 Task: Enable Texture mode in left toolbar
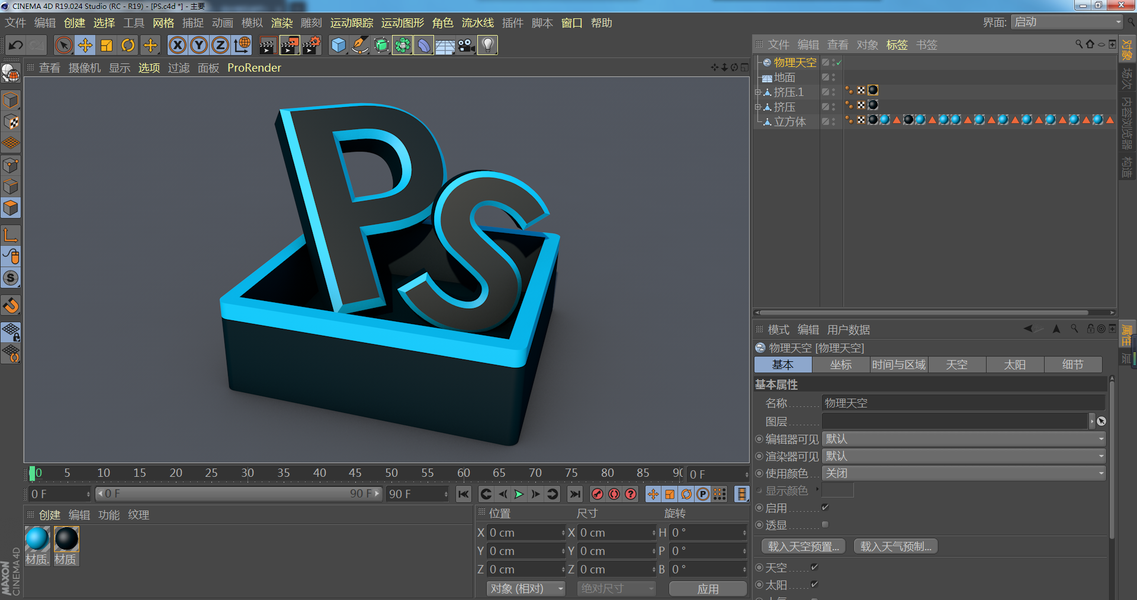(x=10, y=121)
